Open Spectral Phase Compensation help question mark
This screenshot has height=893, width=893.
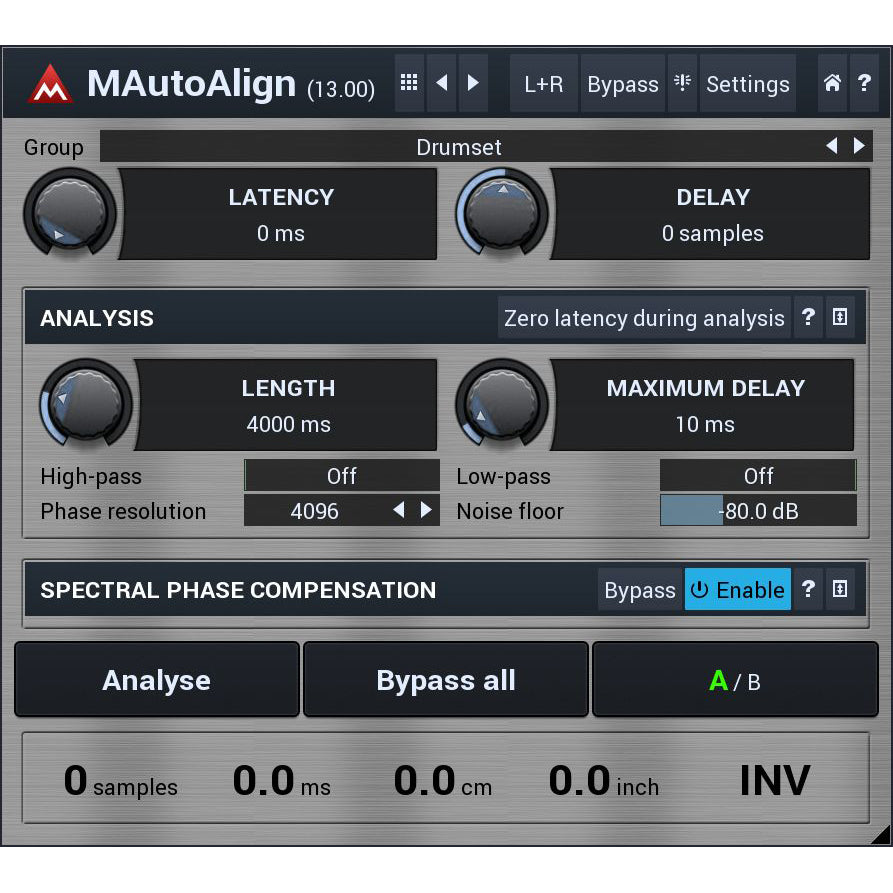tap(809, 589)
